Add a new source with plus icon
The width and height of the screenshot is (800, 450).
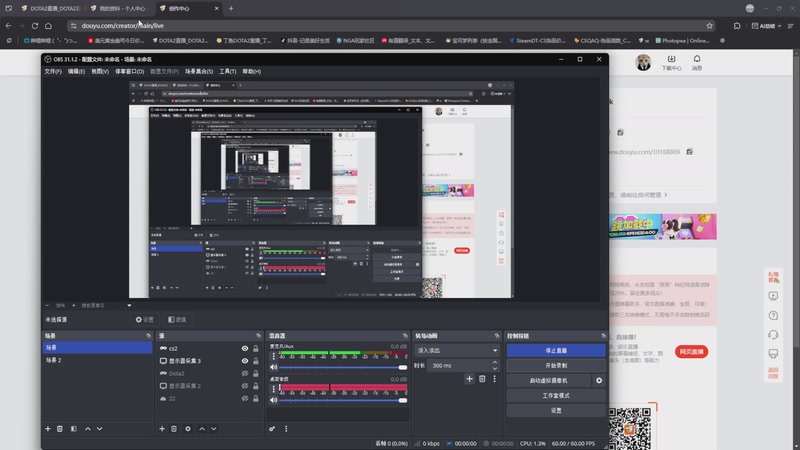(x=162, y=429)
